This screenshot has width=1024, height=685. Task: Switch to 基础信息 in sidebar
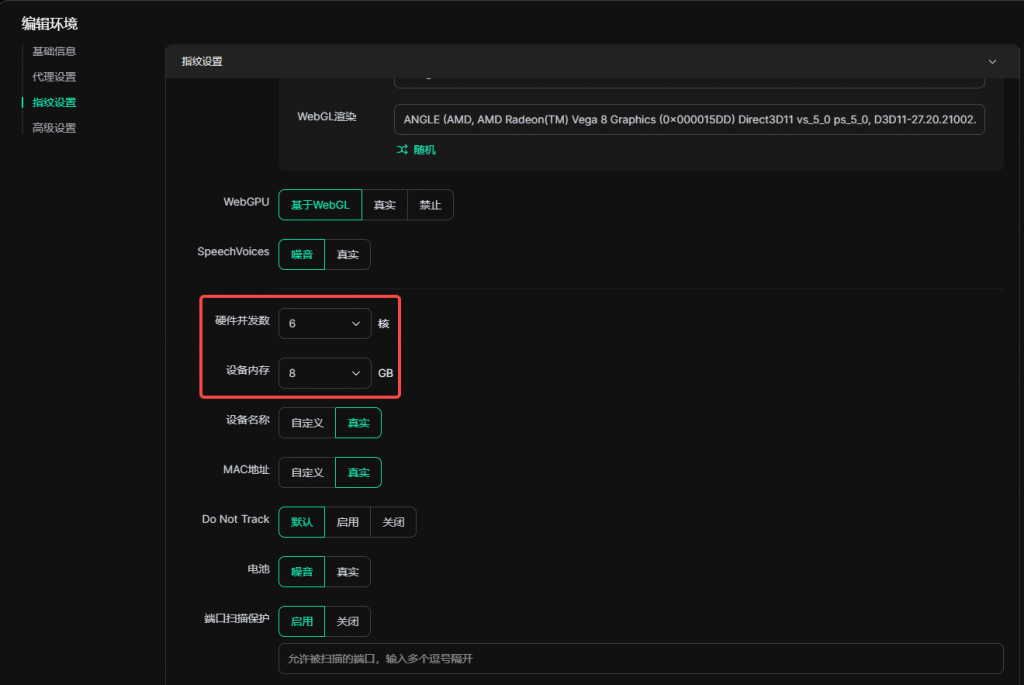54,51
